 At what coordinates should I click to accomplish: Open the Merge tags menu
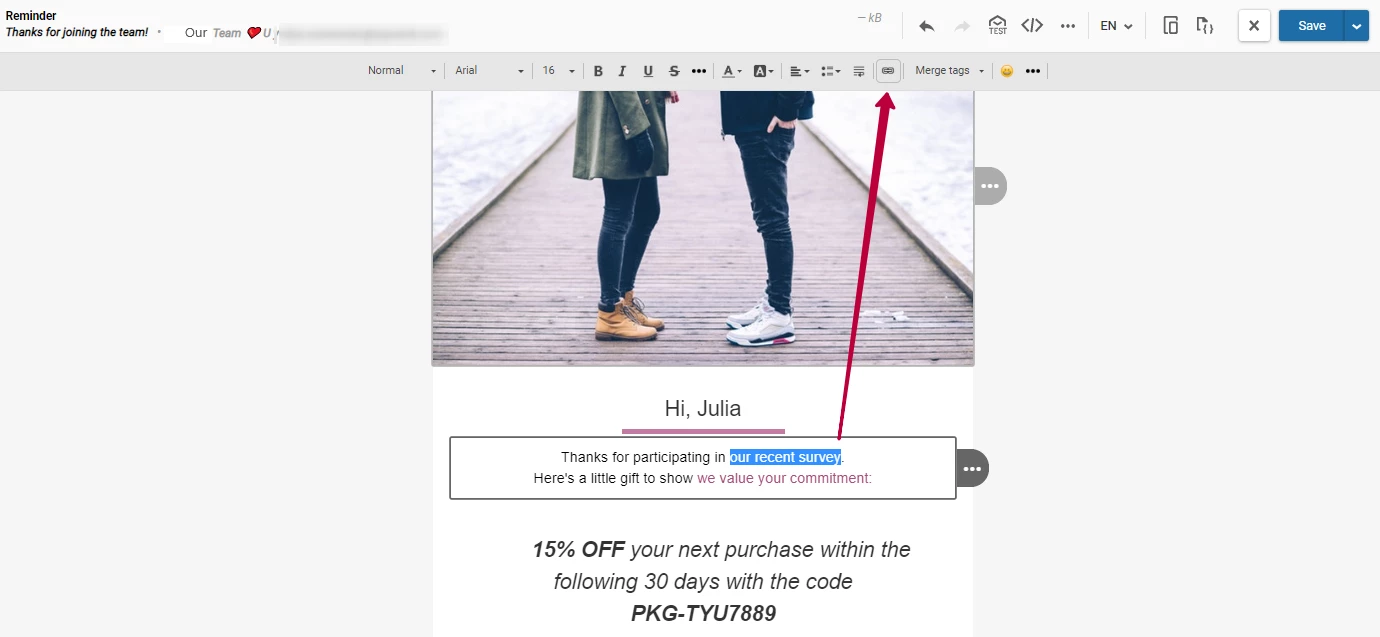pos(945,70)
